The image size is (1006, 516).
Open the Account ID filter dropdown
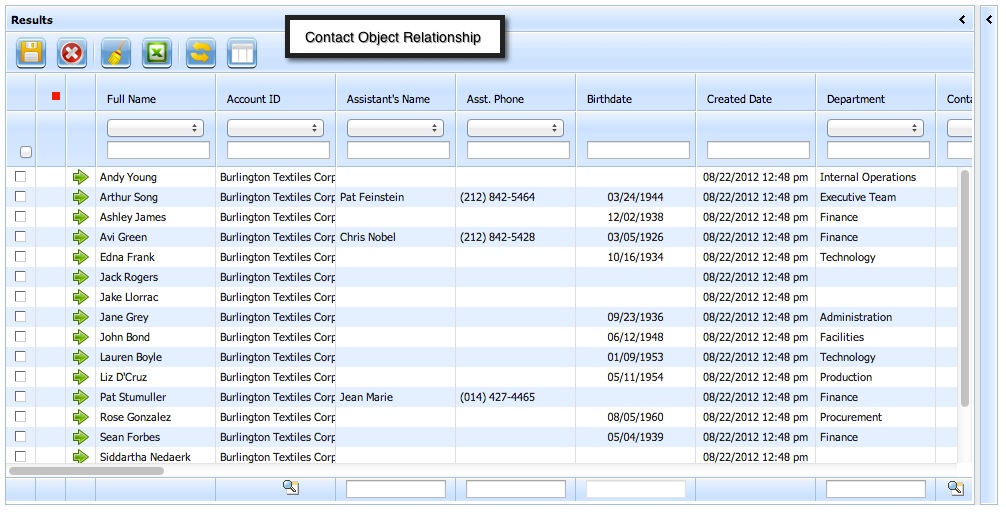click(x=275, y=128)
